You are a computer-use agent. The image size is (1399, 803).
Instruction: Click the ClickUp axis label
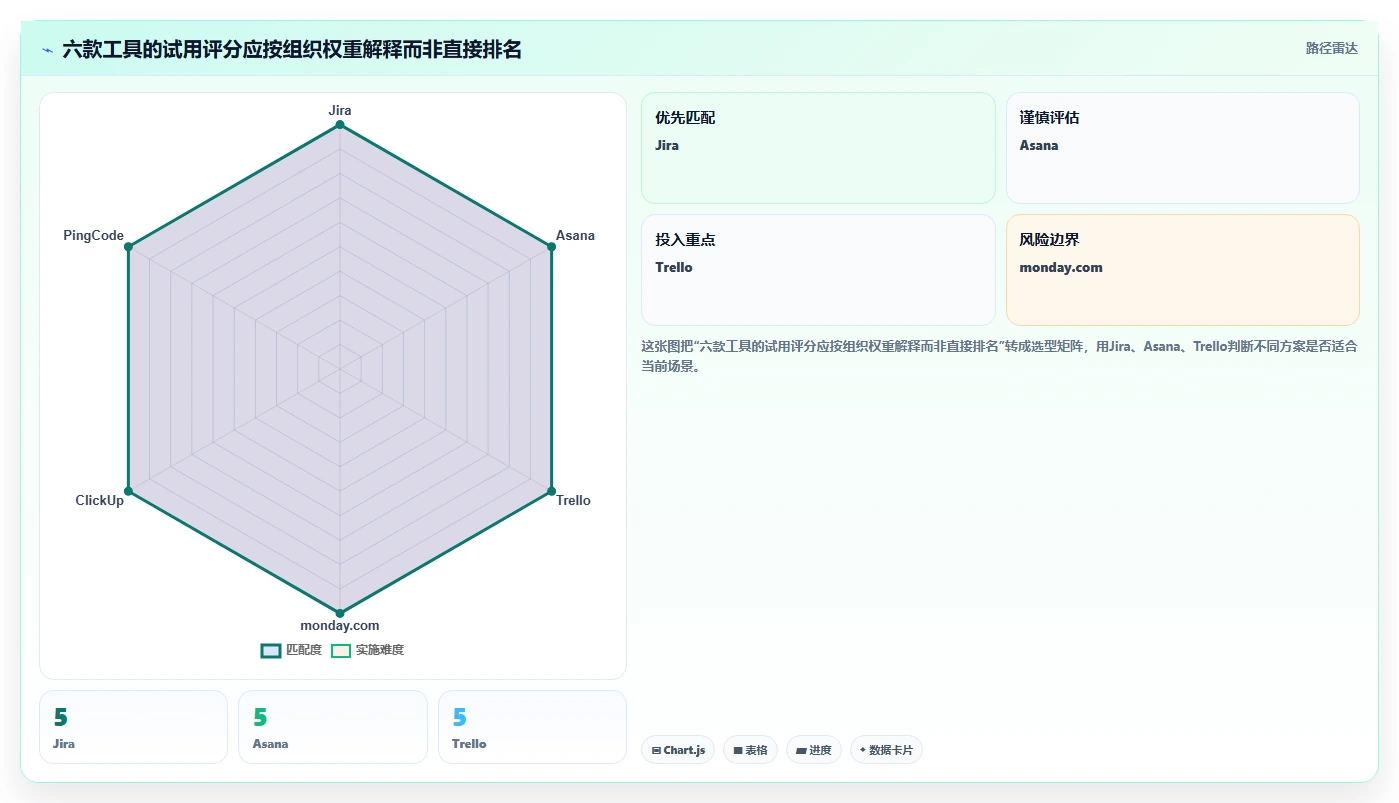click(x=100, y=500)
